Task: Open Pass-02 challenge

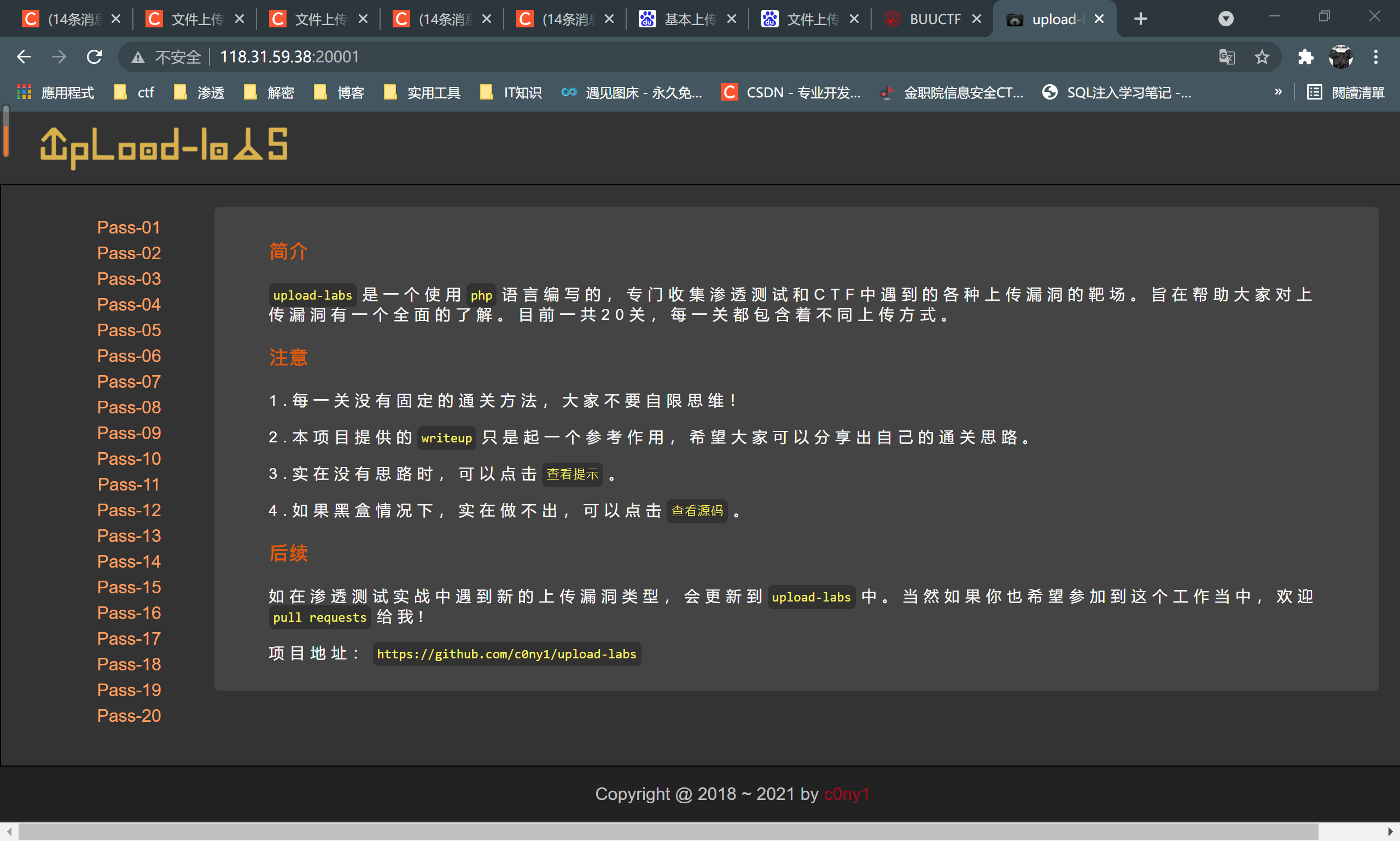Action: (x=129, y=253)
